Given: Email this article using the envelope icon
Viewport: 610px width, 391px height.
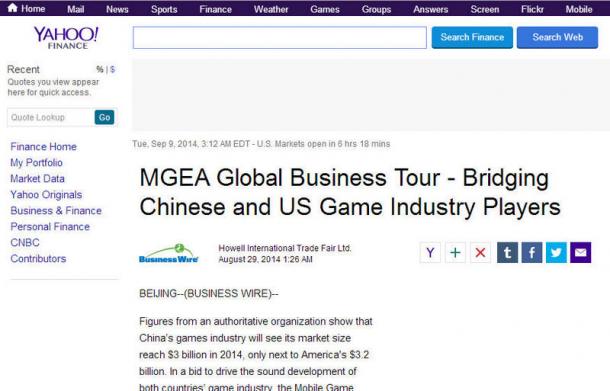Looking at the screenshot, I should (x=581, y=252).
